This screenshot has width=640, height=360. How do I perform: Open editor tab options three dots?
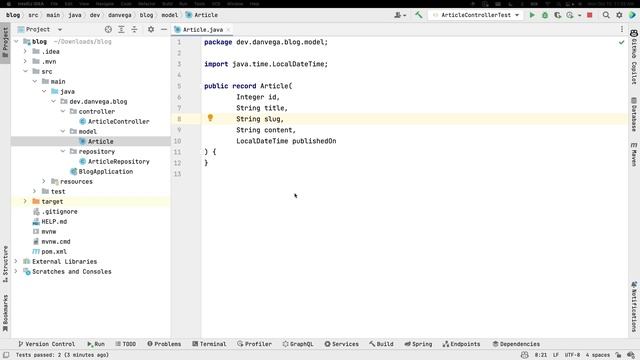[622, 29]
